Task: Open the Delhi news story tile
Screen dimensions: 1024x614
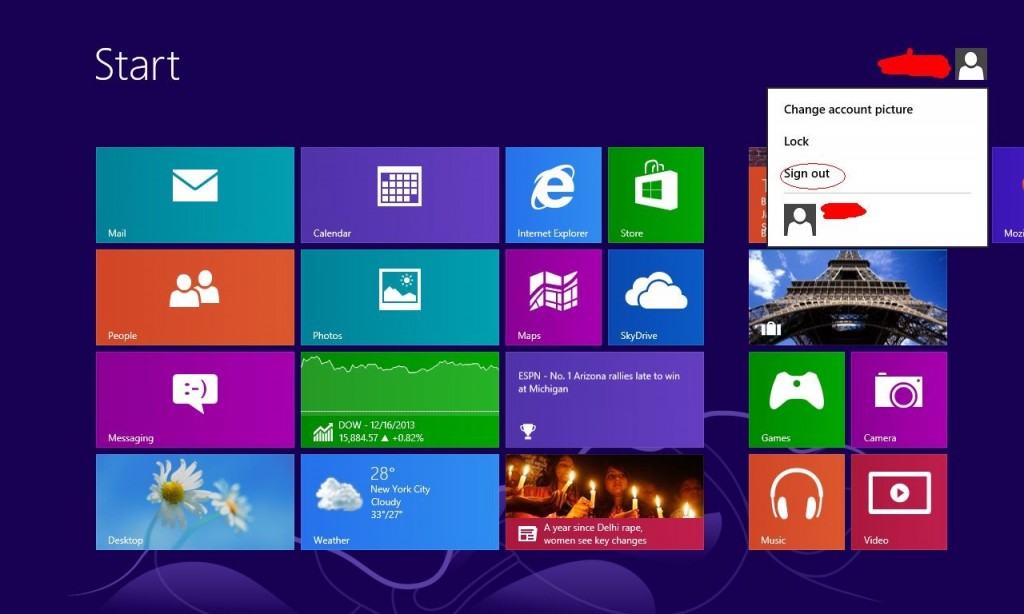Action: 605,502
